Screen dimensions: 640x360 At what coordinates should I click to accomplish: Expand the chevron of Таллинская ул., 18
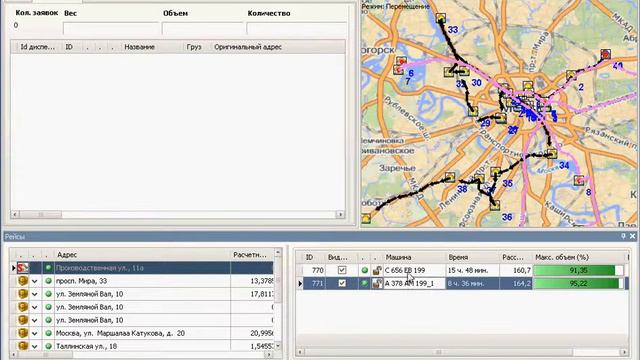click(x=35, y=347)
